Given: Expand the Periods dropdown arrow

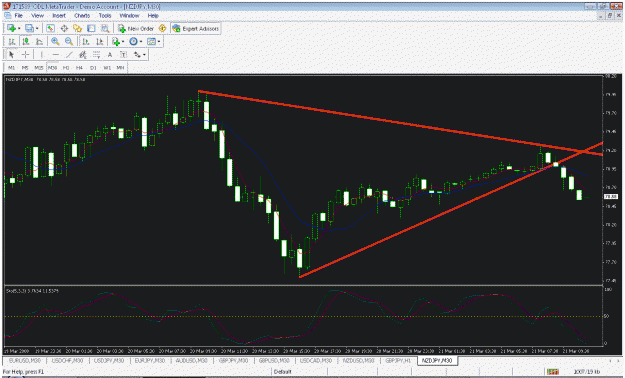Looking at the screenshot, I should click(x=141, y=42).
